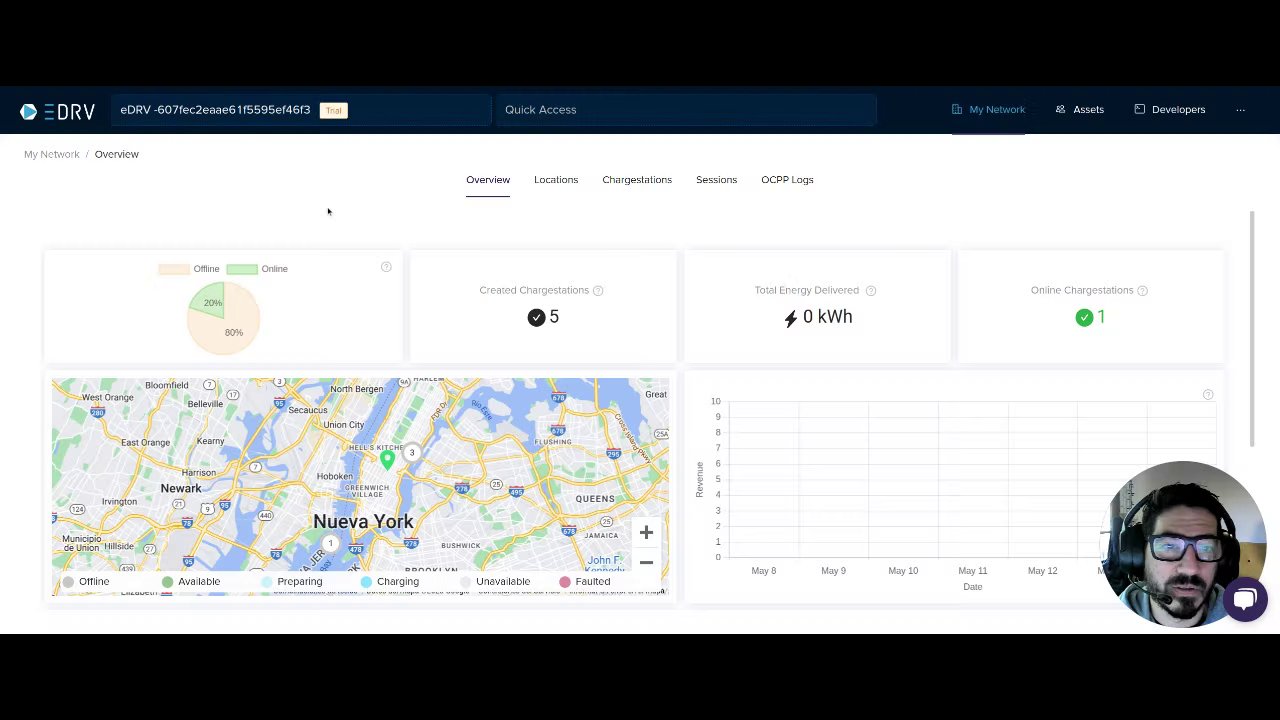Click the My Network breadcrumb link
Image resolution: width=1280 pixels, height=720 pixels.
[52, 154]
